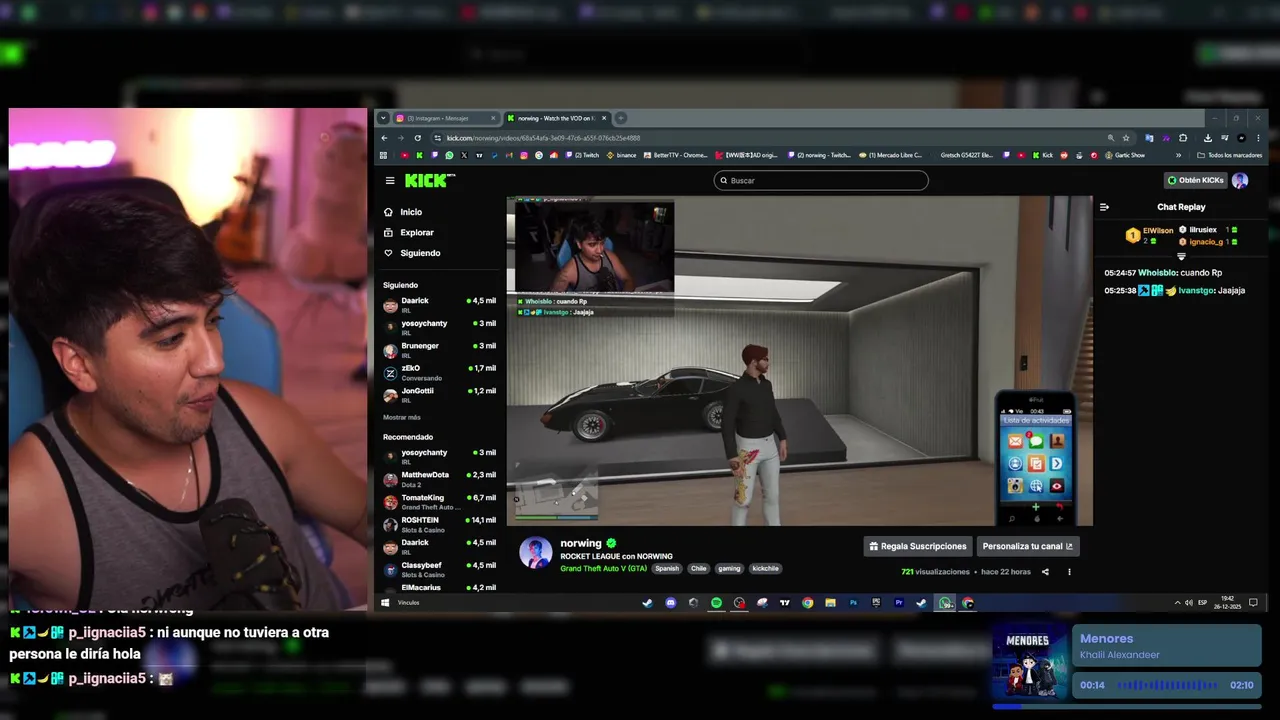Bookmark this page with star icon
The width and height of the screenshot is (1280, 720).
point(1126,138)
